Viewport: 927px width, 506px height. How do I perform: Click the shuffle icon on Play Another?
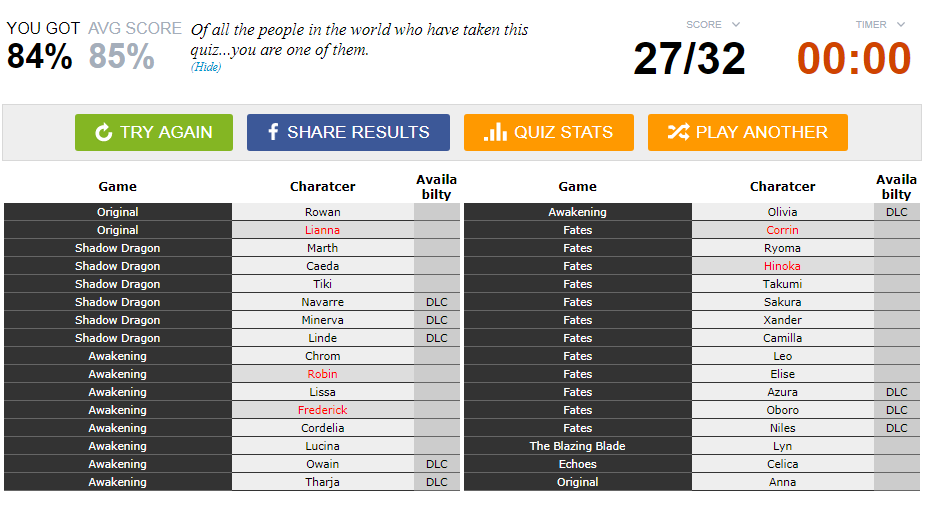(678, 132)
